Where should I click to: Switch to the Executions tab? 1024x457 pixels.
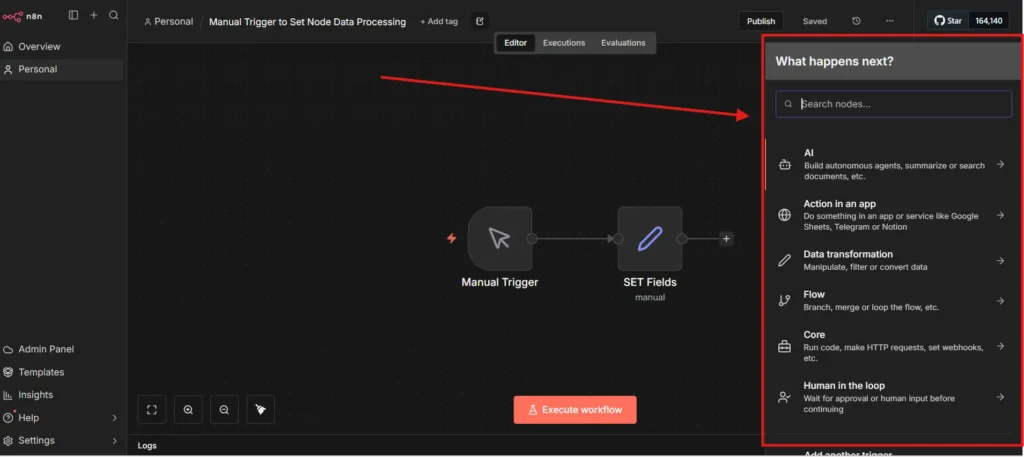[x=564, y=43]
